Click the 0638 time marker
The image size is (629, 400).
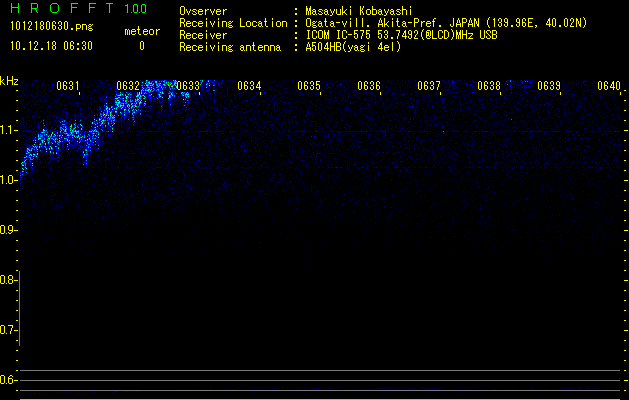[489, 86]
